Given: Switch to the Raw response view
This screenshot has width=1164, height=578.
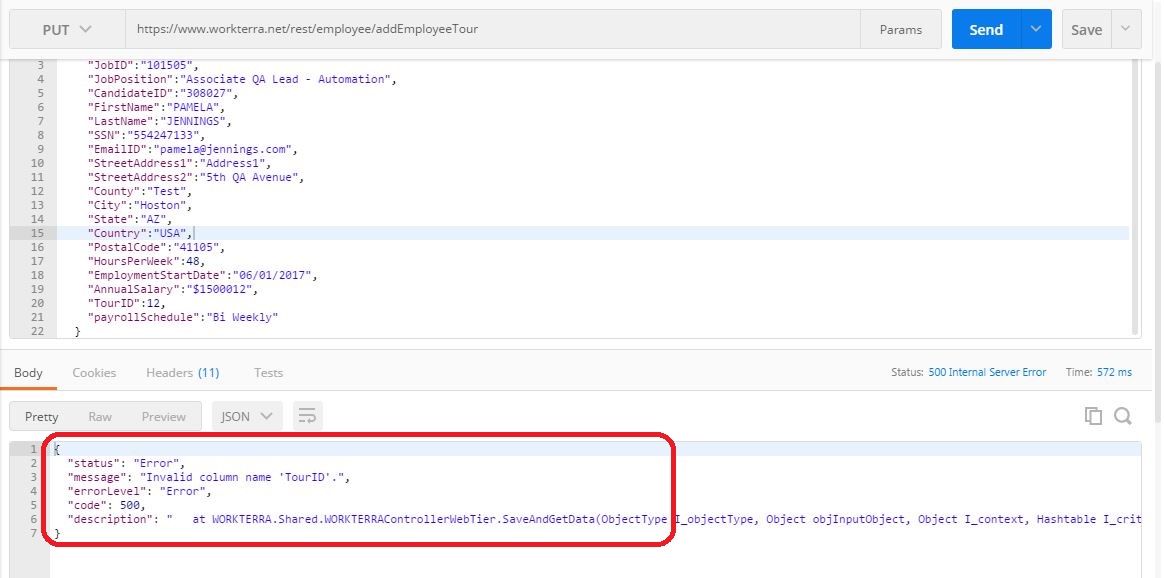Looking at the screenshot, I should pyautogui.click(x=100, y=416).
